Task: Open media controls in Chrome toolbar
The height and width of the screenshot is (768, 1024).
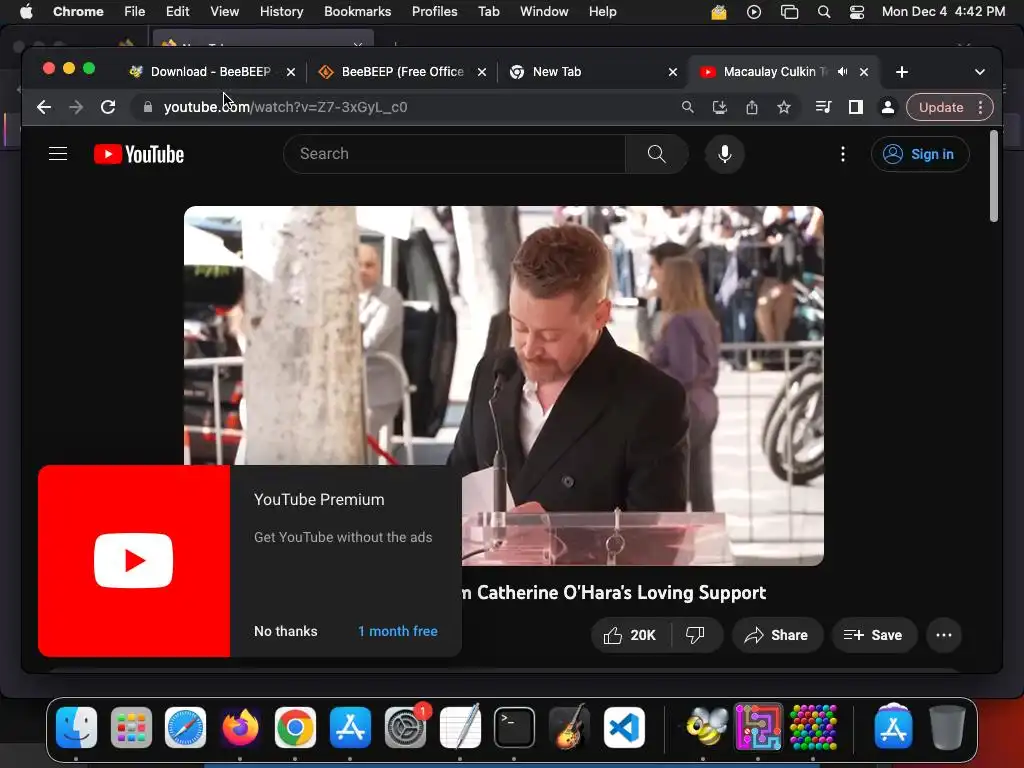Action: coord(824,107)
